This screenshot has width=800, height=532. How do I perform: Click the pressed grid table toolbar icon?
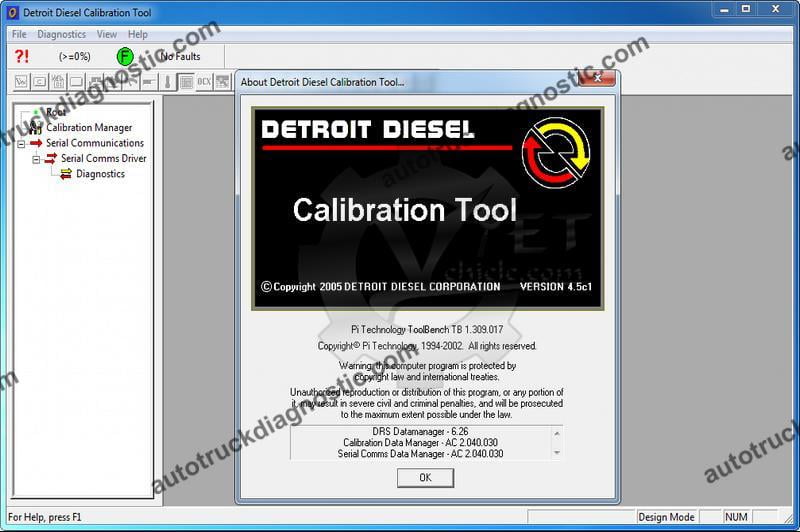click(x=186, y=82)
